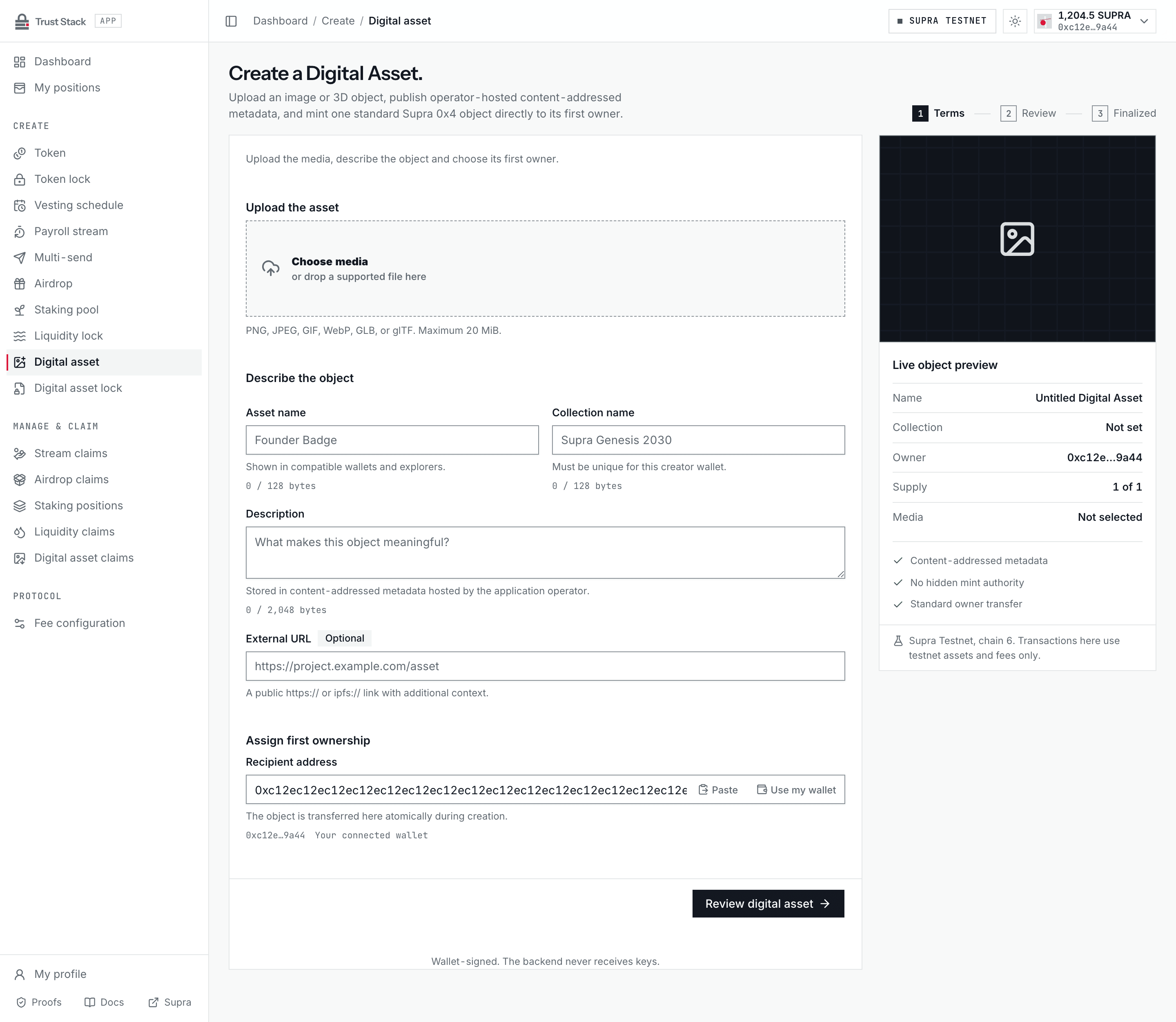Open the external Supra link
Screen dimensions: 1176x1022
pyautogui.click(x=169, y=1002)
